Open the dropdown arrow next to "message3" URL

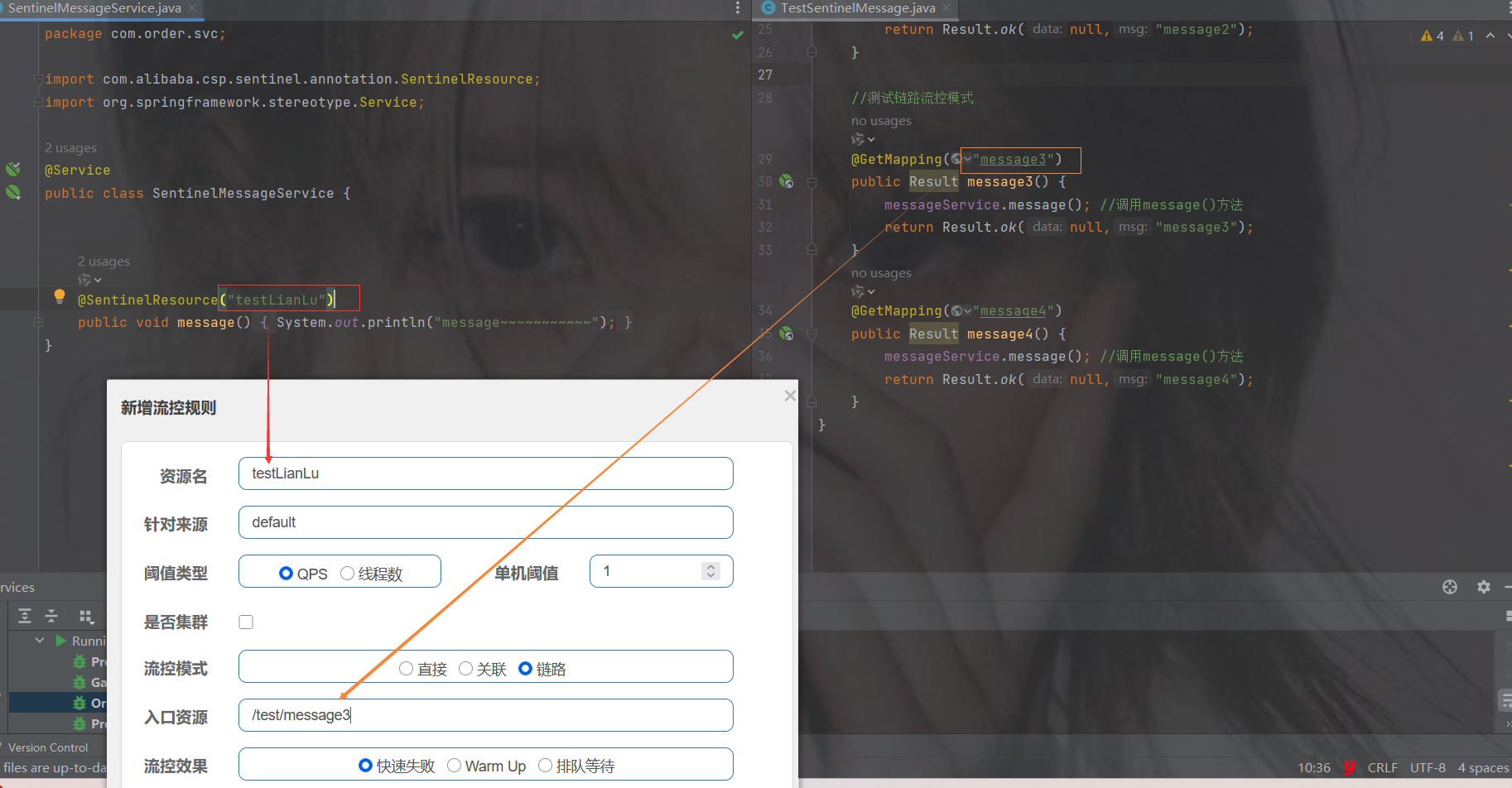click(x=967, y=159)
